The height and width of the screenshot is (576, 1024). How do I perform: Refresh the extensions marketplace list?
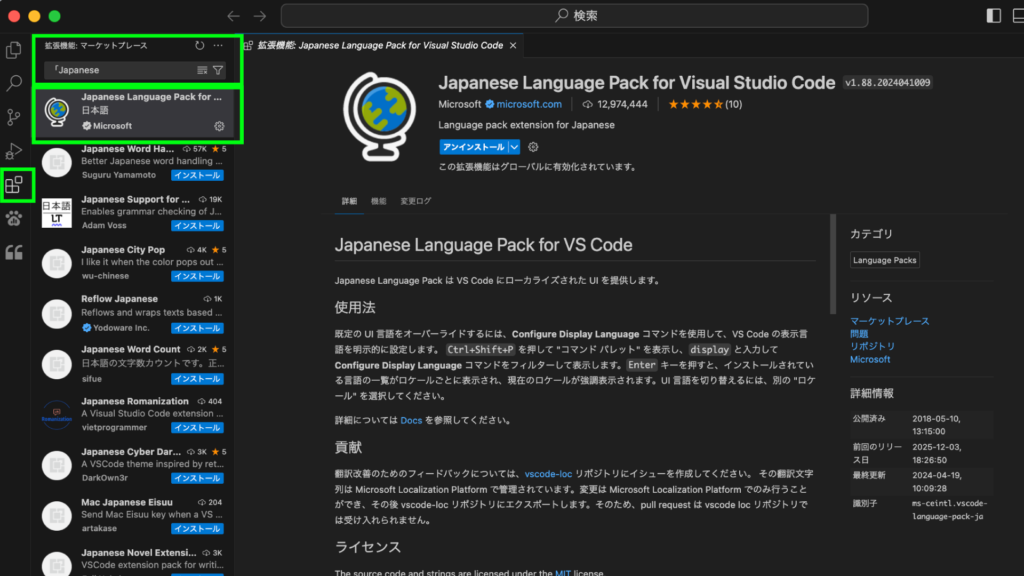200,45
